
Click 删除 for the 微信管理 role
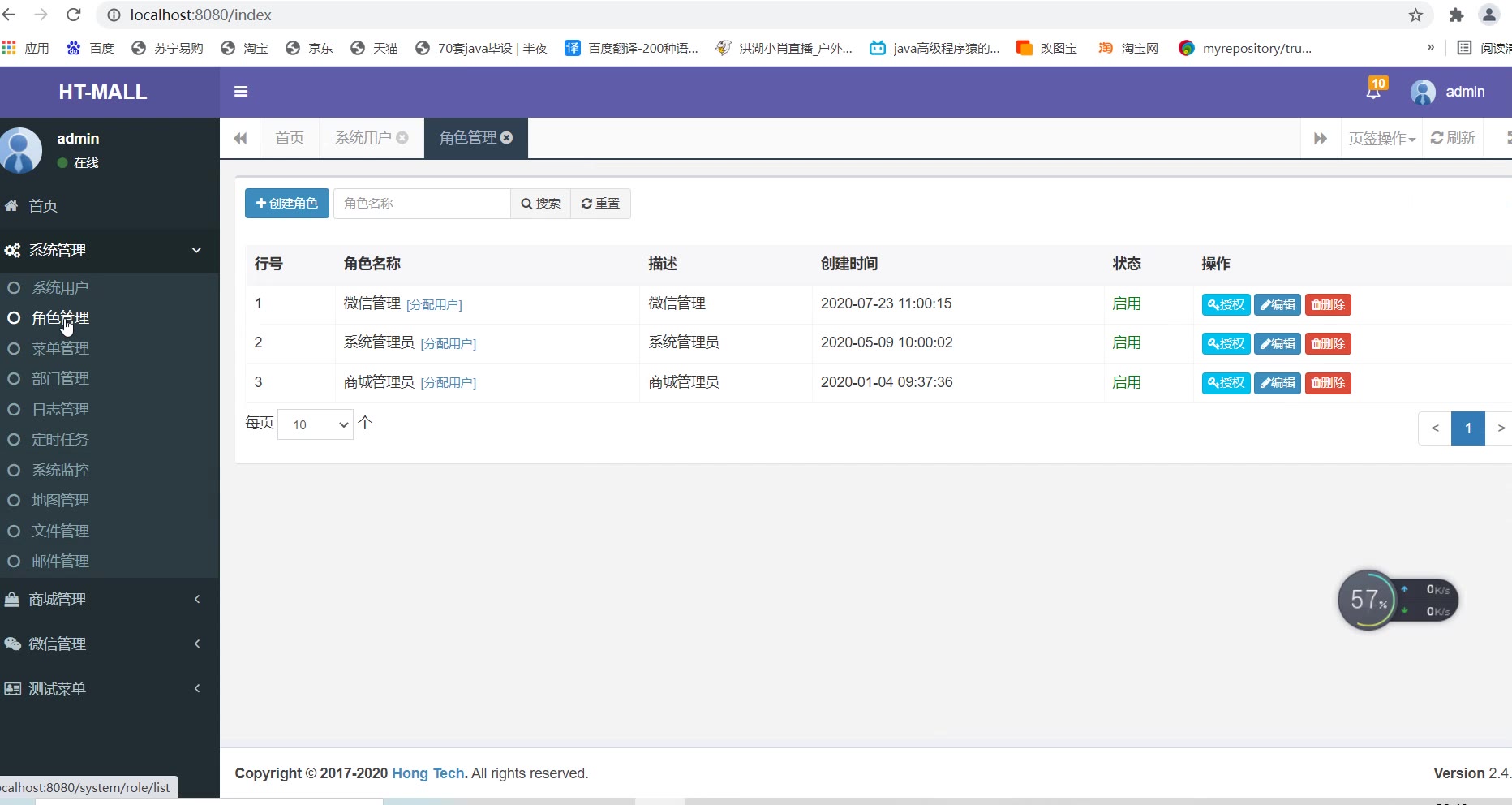click(1328, 305)
